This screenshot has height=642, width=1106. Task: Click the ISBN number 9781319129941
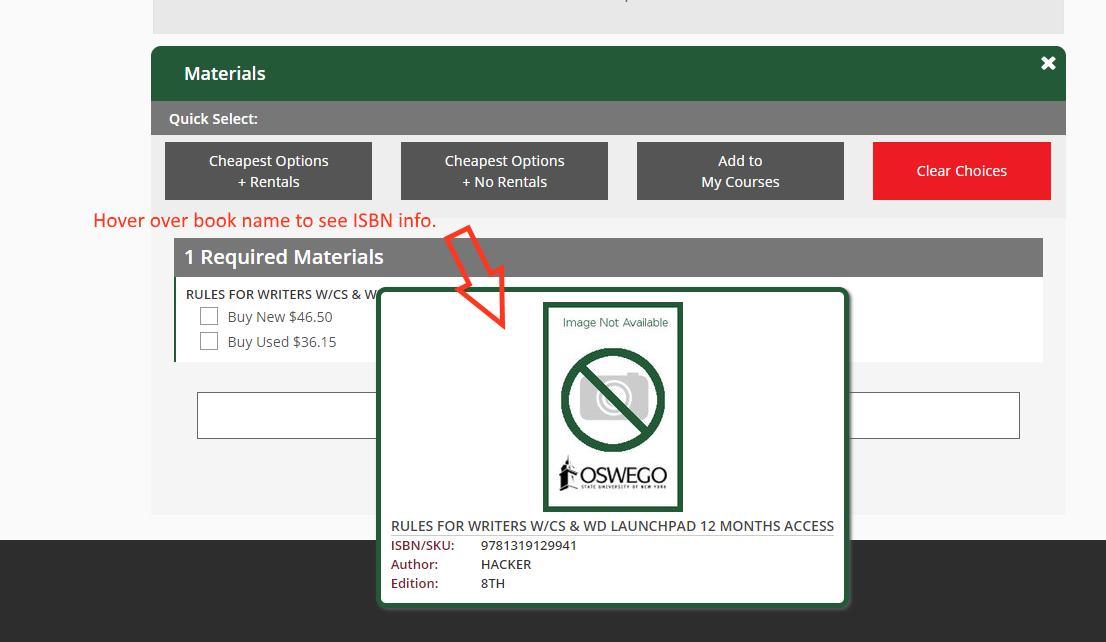point(528,545)
